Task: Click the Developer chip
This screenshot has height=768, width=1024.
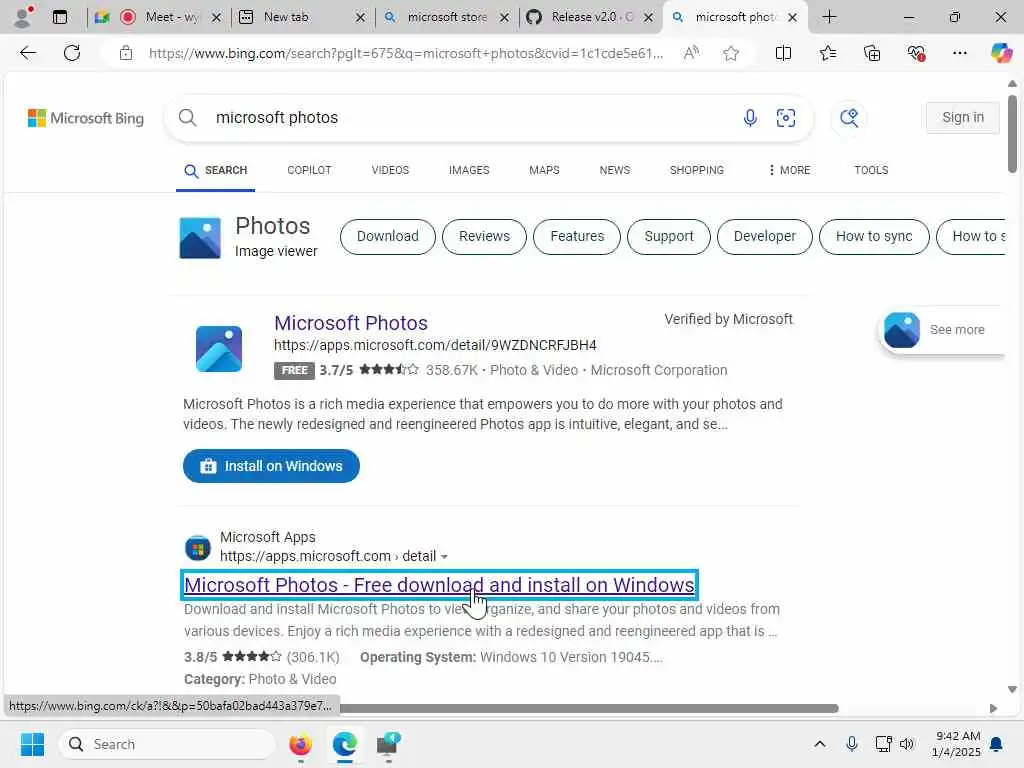Action: click(765, 236)
